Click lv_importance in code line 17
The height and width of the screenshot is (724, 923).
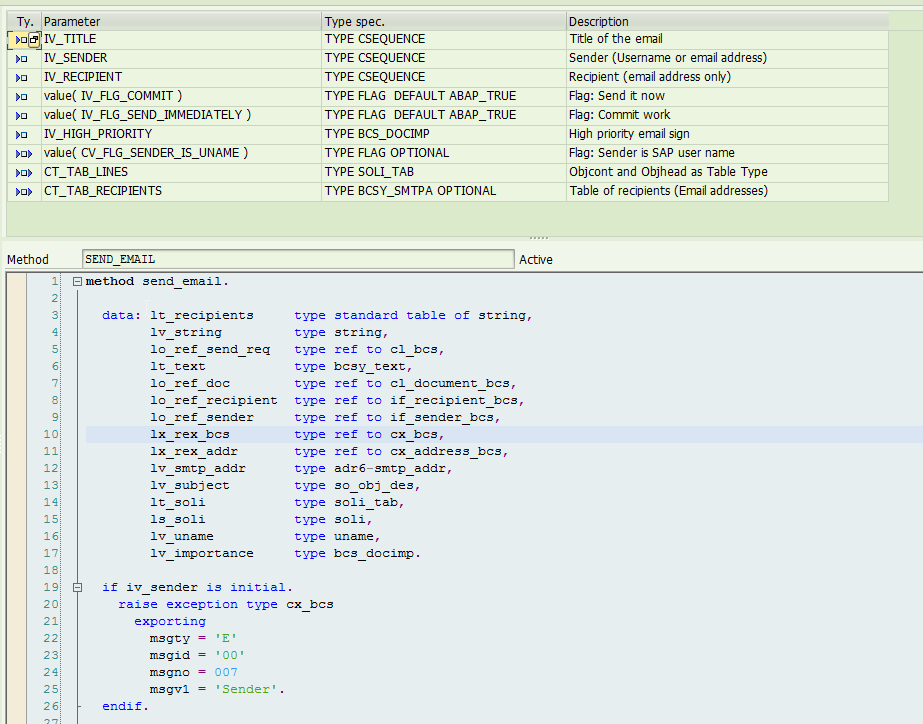coord(202,553)
